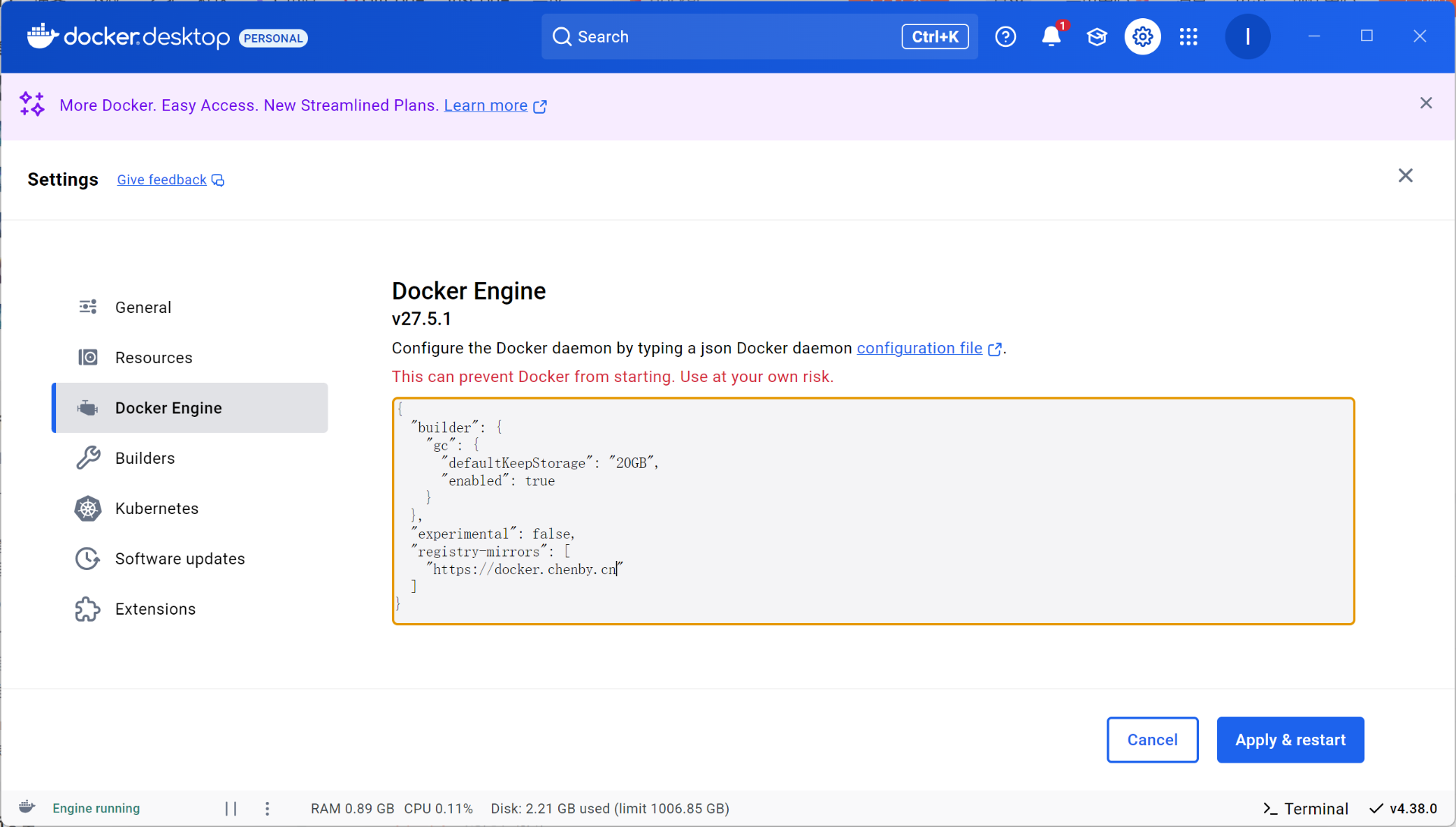Open the Learning center graduation cap icon
Viewport: 1456px width, 827px height.
click(1097, 36)
